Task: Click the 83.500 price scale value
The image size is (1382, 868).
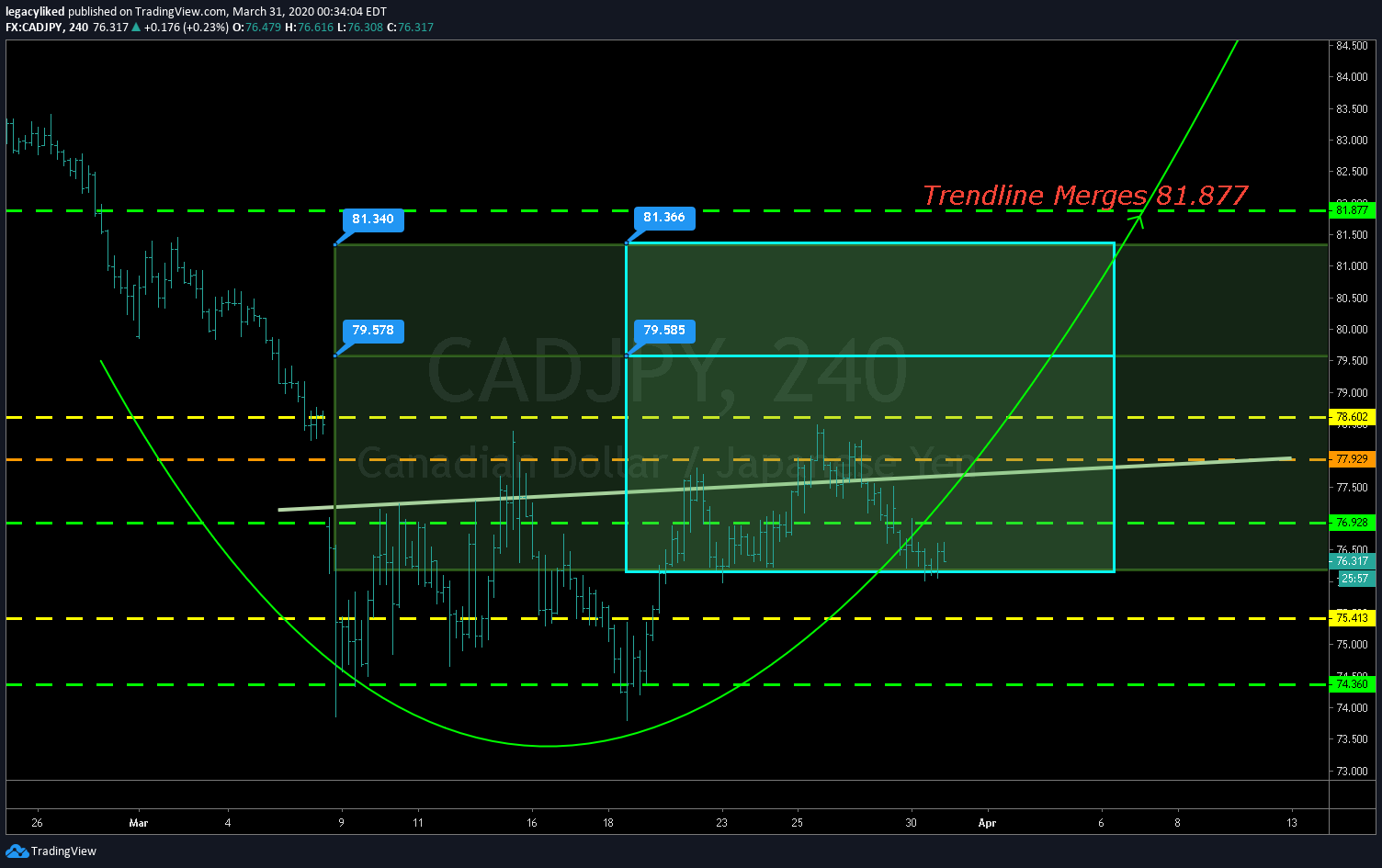Action: (1352, 109)
